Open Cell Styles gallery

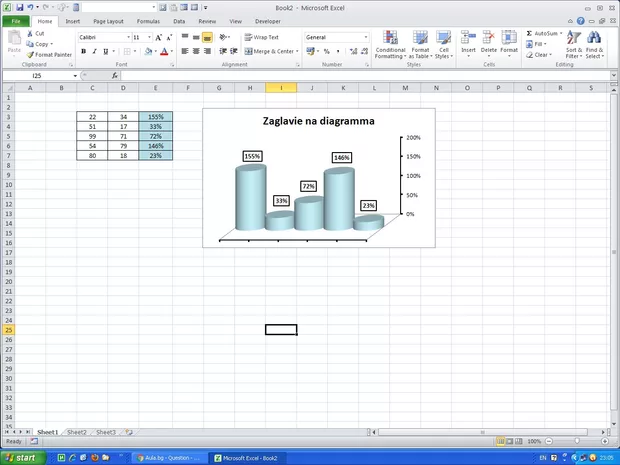coord(443,45)
